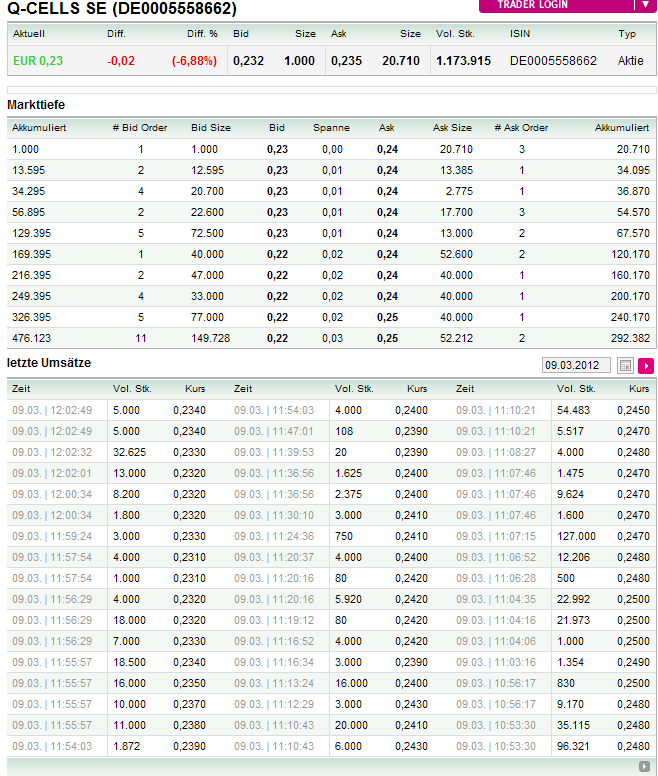
Task: Click the Q-CELLS SE title
Action: [122, 9]
